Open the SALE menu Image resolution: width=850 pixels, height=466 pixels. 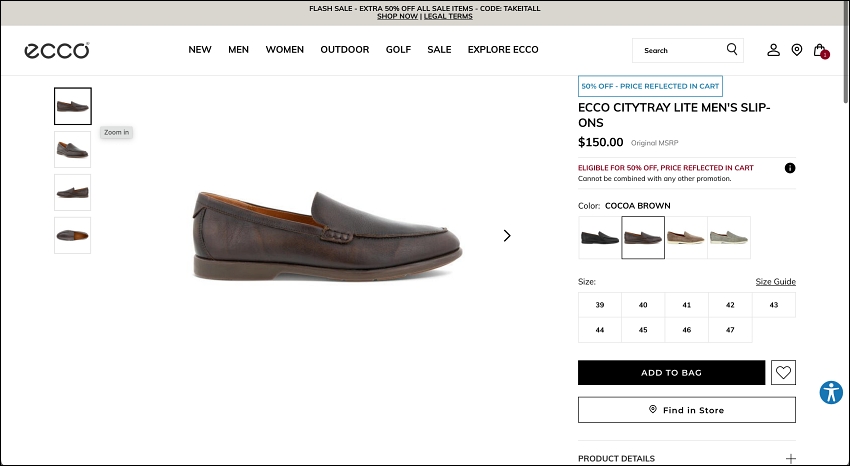click(x=439, y=49)
